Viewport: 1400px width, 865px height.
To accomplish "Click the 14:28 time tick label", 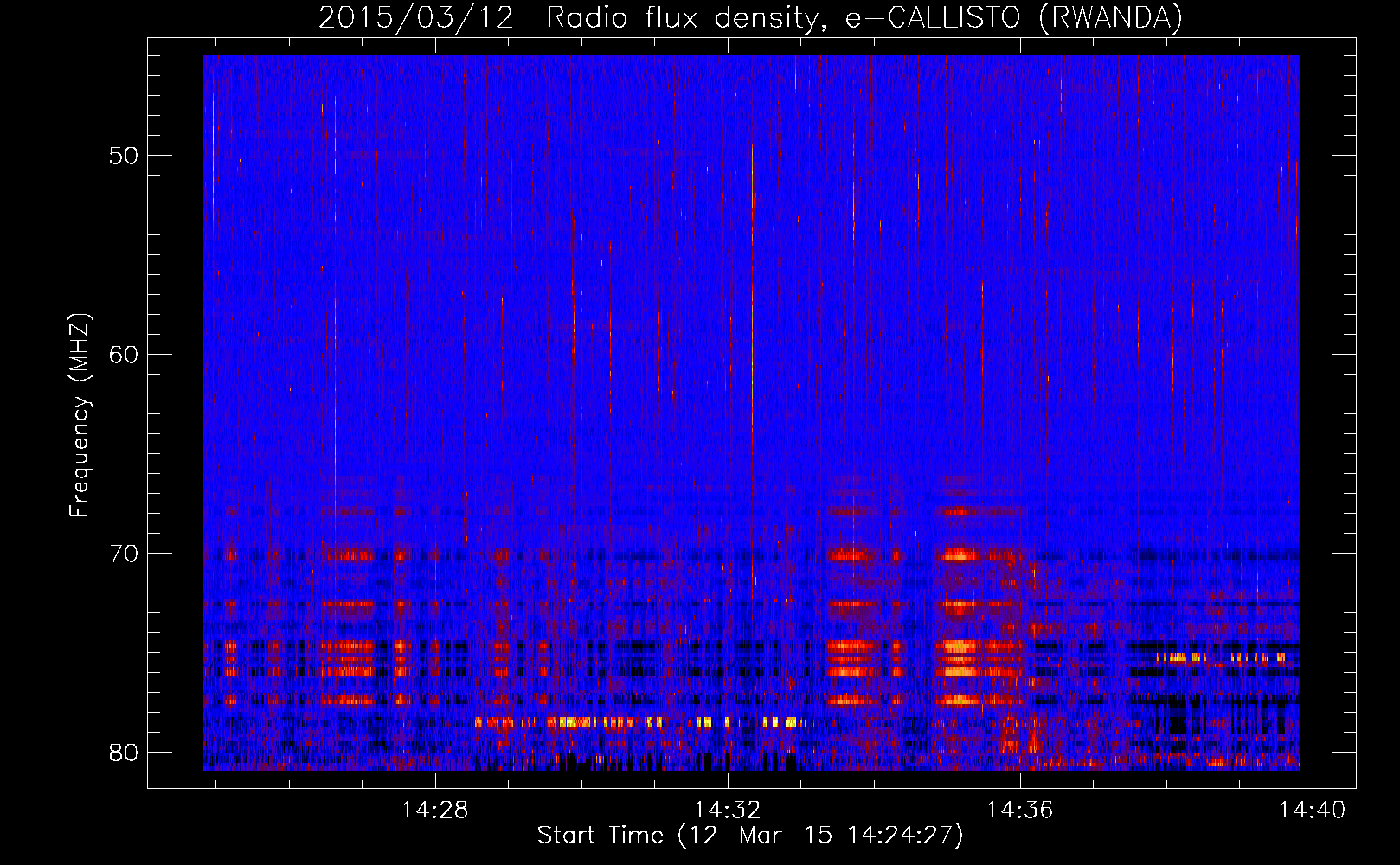I will pyautogui.click(x=435, y=811).
